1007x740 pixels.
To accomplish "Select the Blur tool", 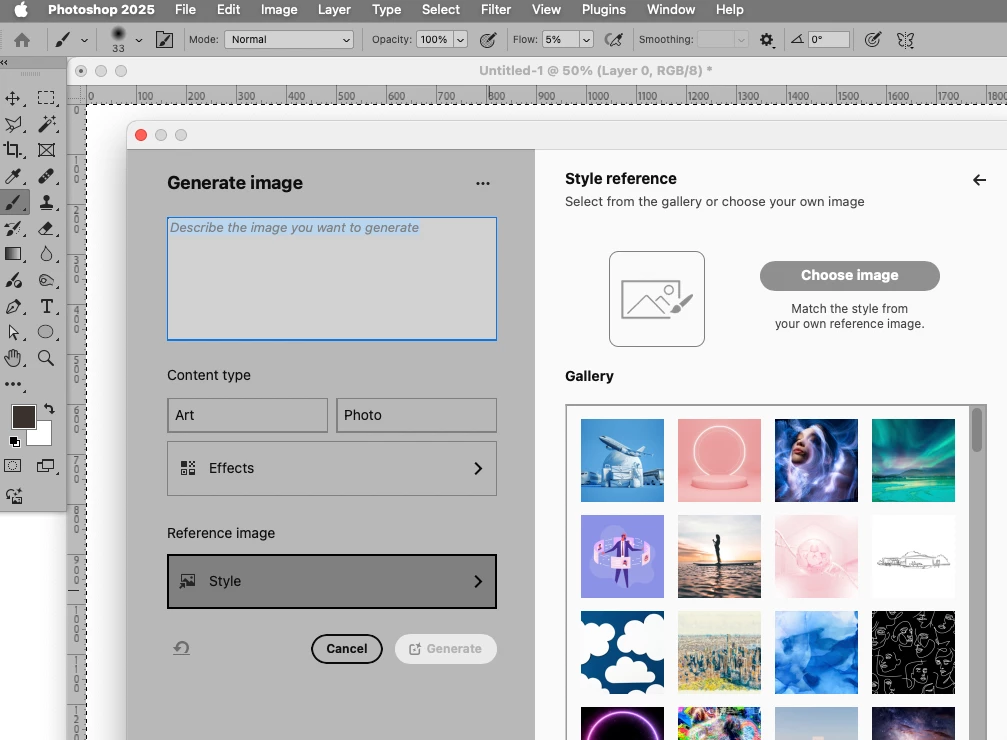I will 46,254.
